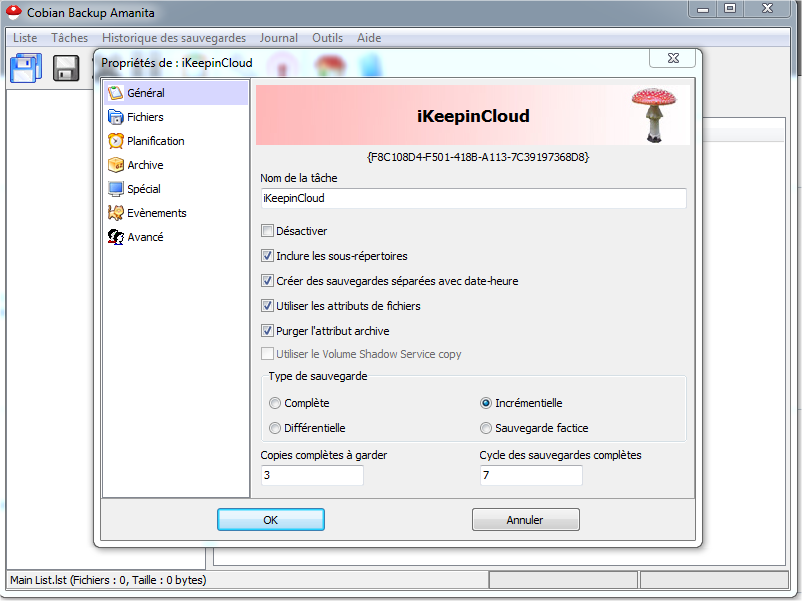Viewport: 802px width, 601px height.
Task: Toggle Utiliser le Volume Shadow Service copy
Action: click(267, 354)
